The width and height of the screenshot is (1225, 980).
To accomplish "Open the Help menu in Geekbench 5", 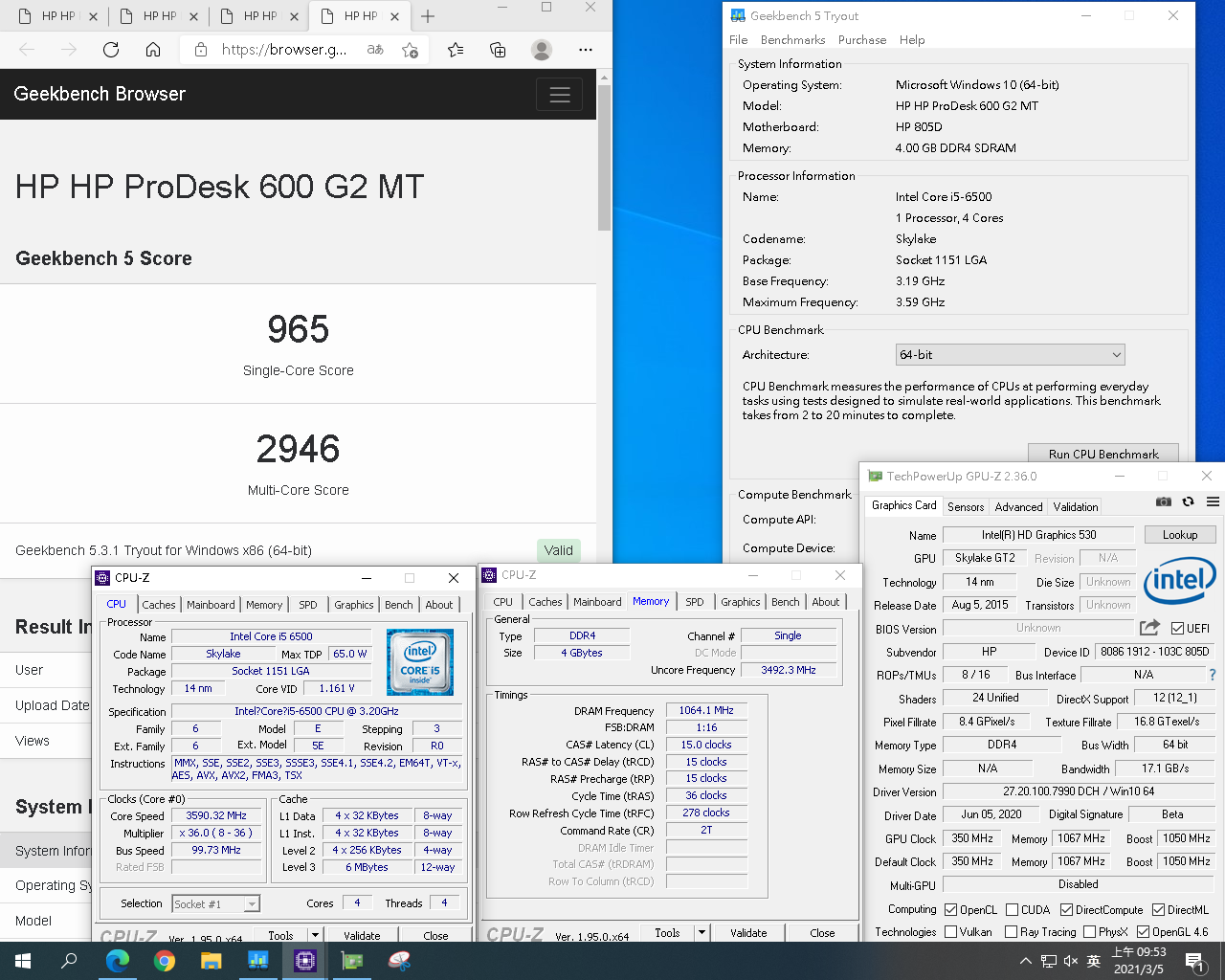I will click(x=912, y=40).
